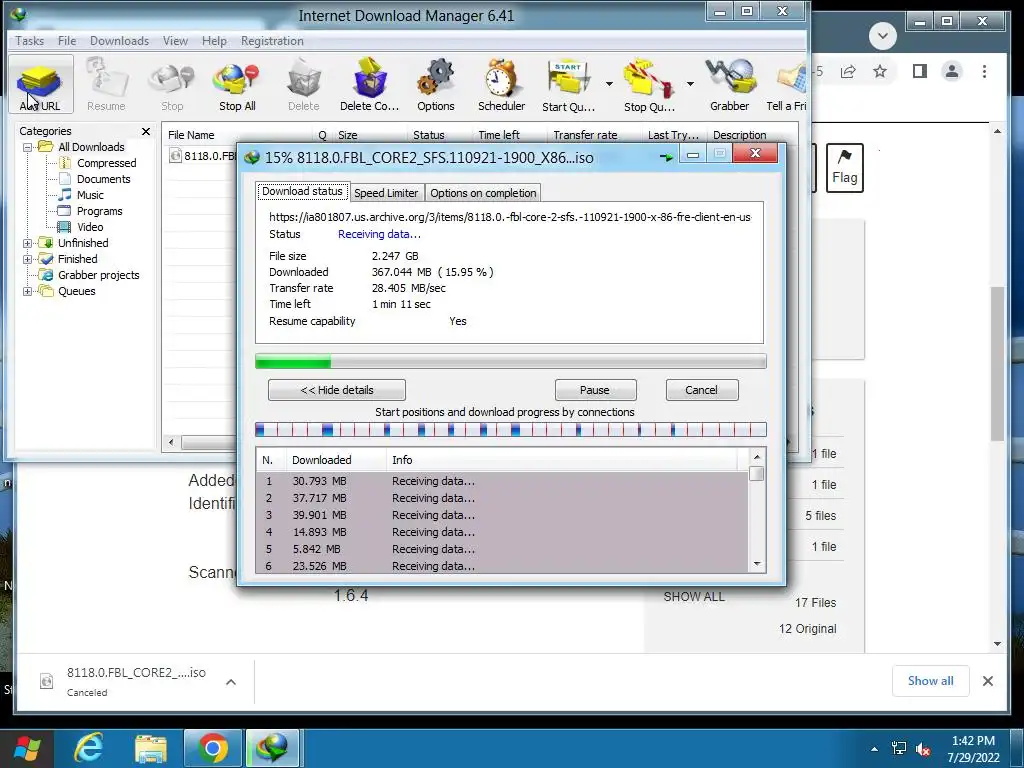This screenshot has width=1024, height=768.
Task: Open File Explorer from the taskbar
Action: tap(151, 748)
